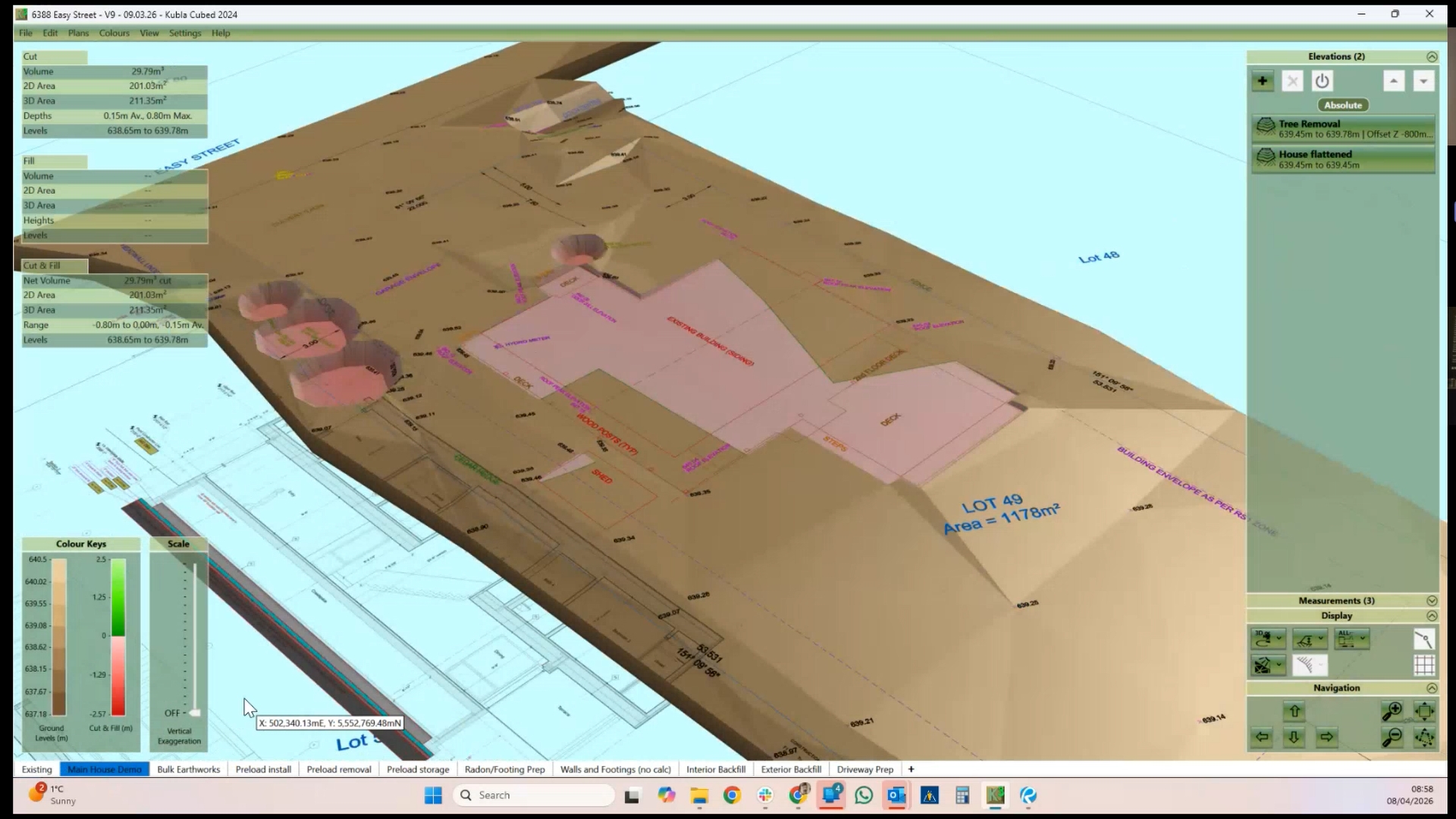Select the House flattened elevation item
The image size is (1456, 819).
(1344, 158)
